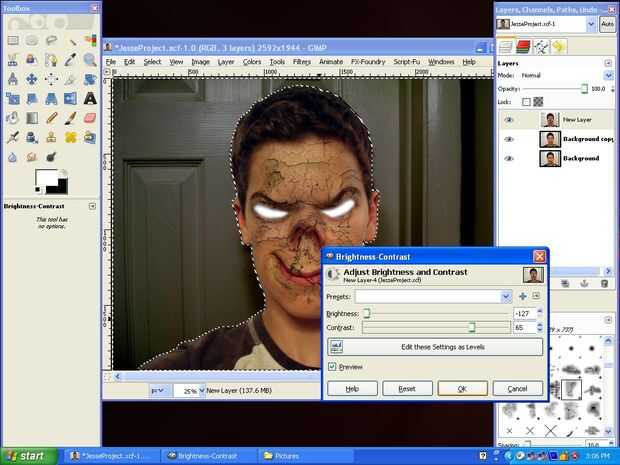Select the Foreground Select tool
The height and width of the screenshot is (465, 620).
[x=32, y=60]
